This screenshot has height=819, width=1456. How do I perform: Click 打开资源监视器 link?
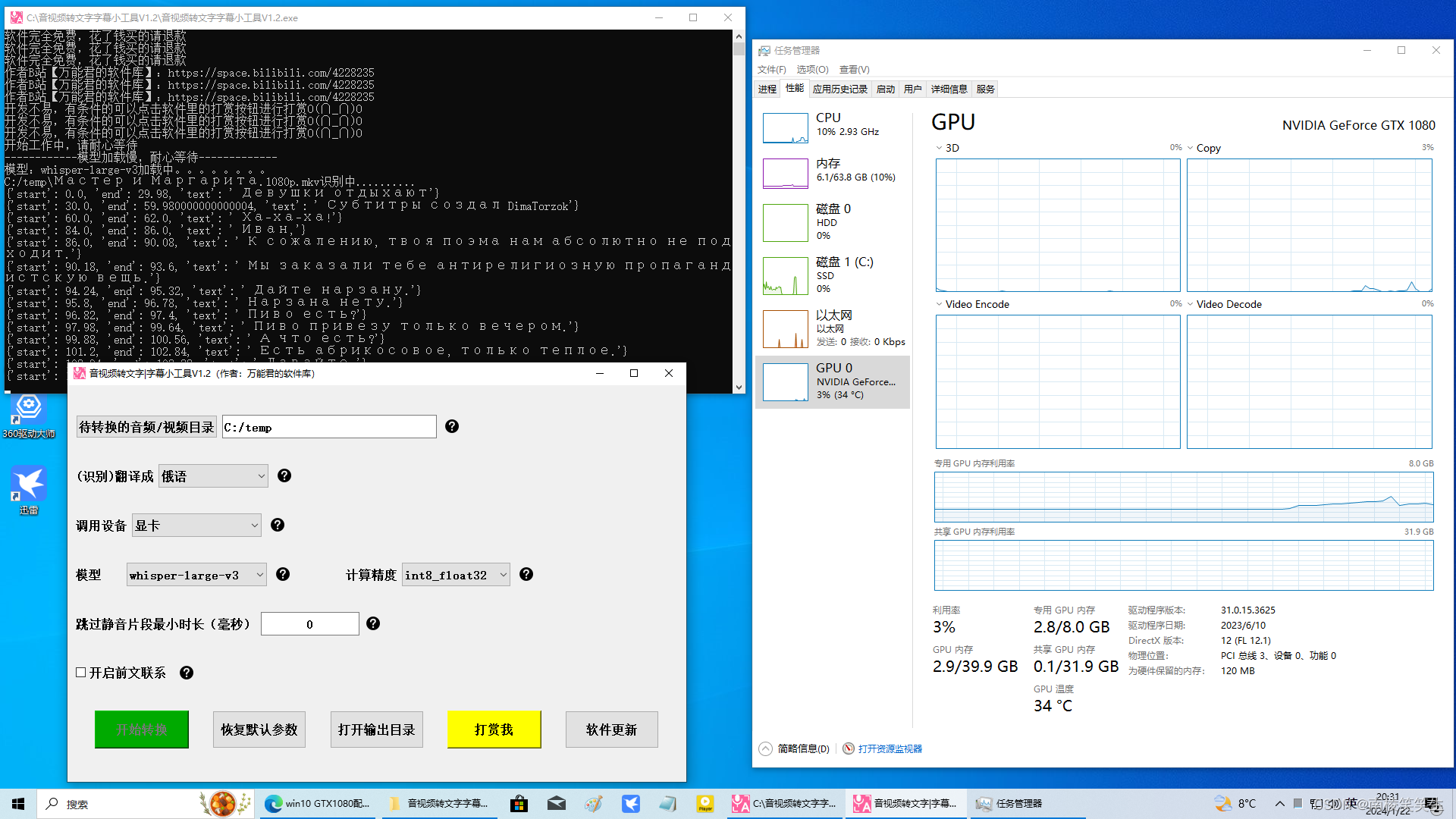coord(890,748)
